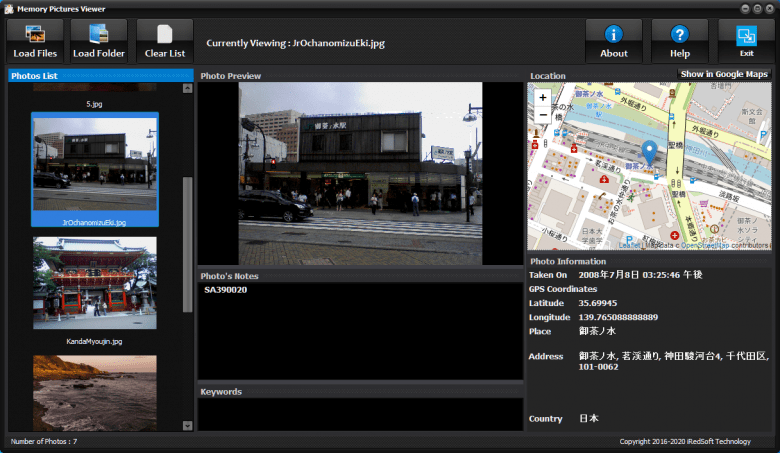Click the Memory Pictures Viewer title bar icon
The width and height of the screenshot is (780, 453).
[x=9, y=9]
